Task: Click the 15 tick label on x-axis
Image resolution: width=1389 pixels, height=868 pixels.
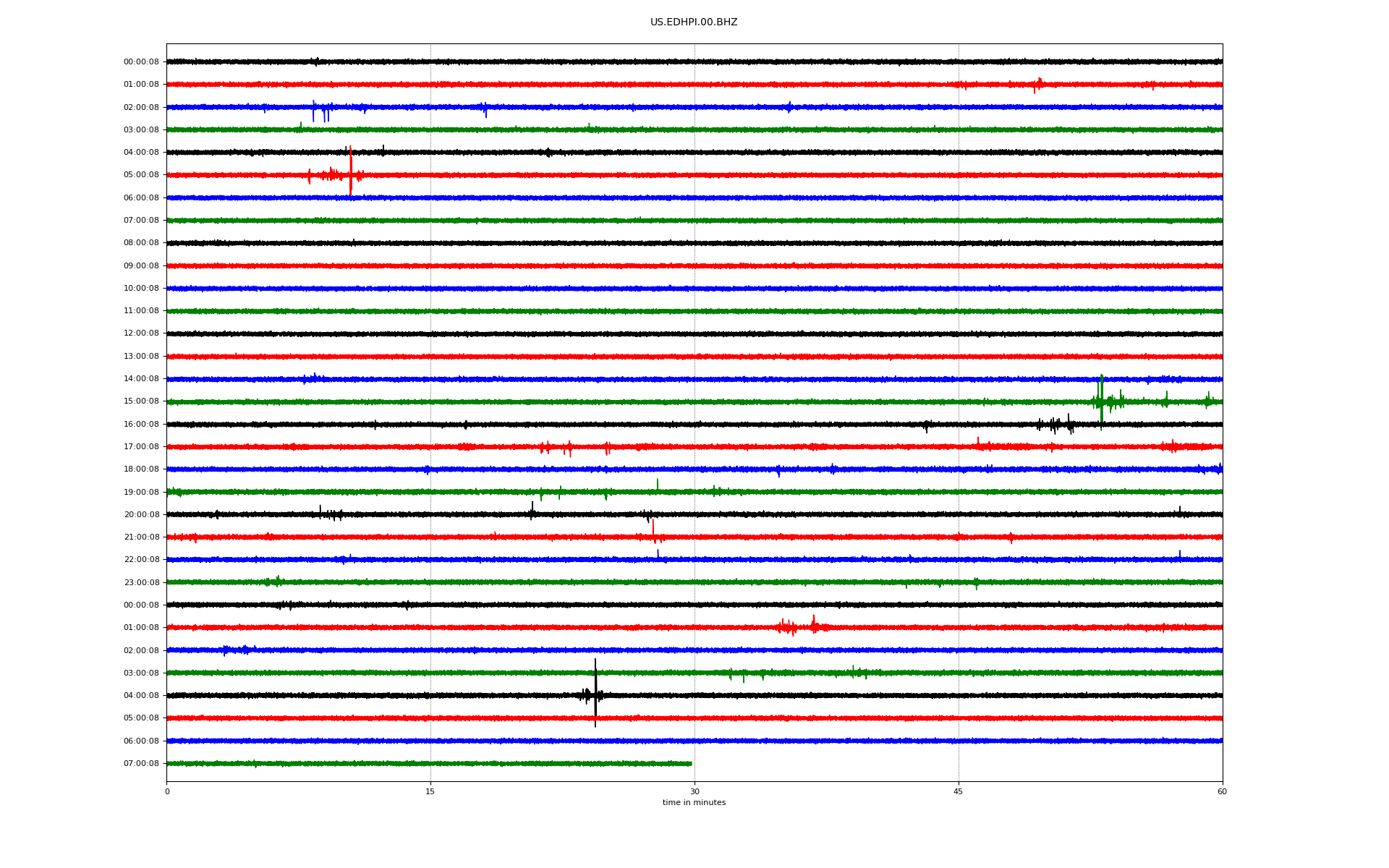Action: pyautogui.click(x=430, y=791)
